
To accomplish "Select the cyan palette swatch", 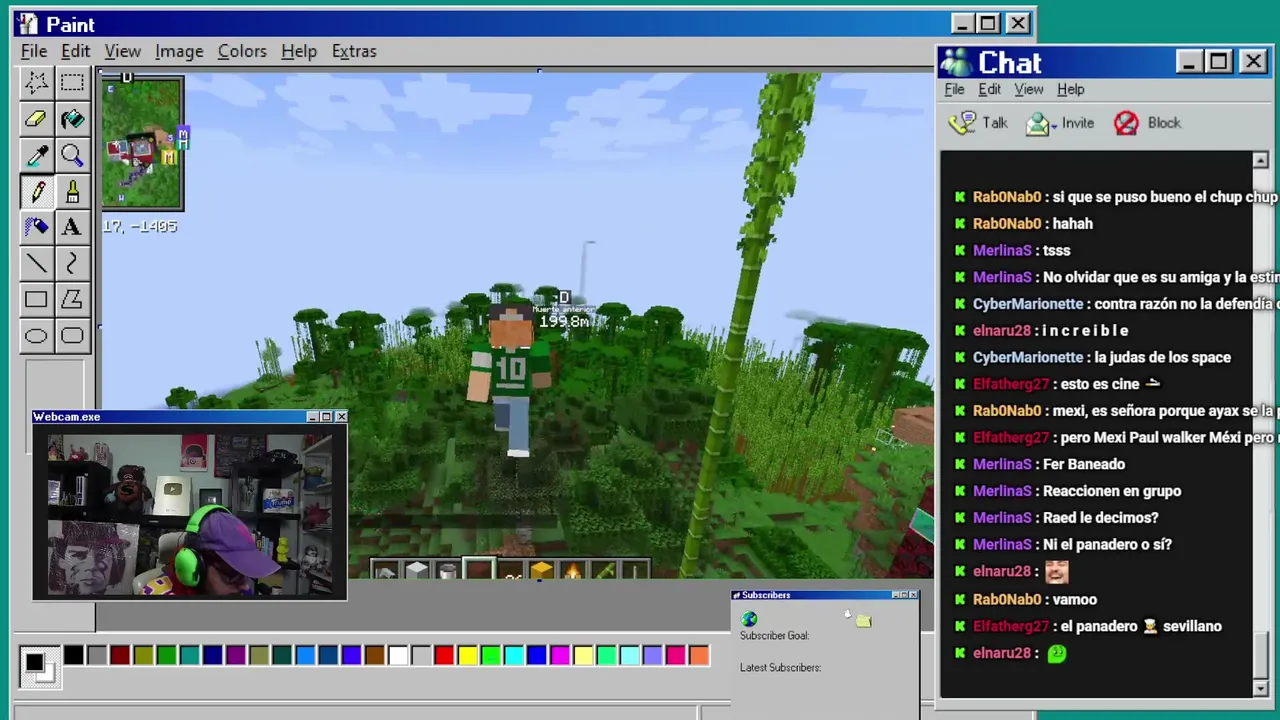I will point(513,656).
